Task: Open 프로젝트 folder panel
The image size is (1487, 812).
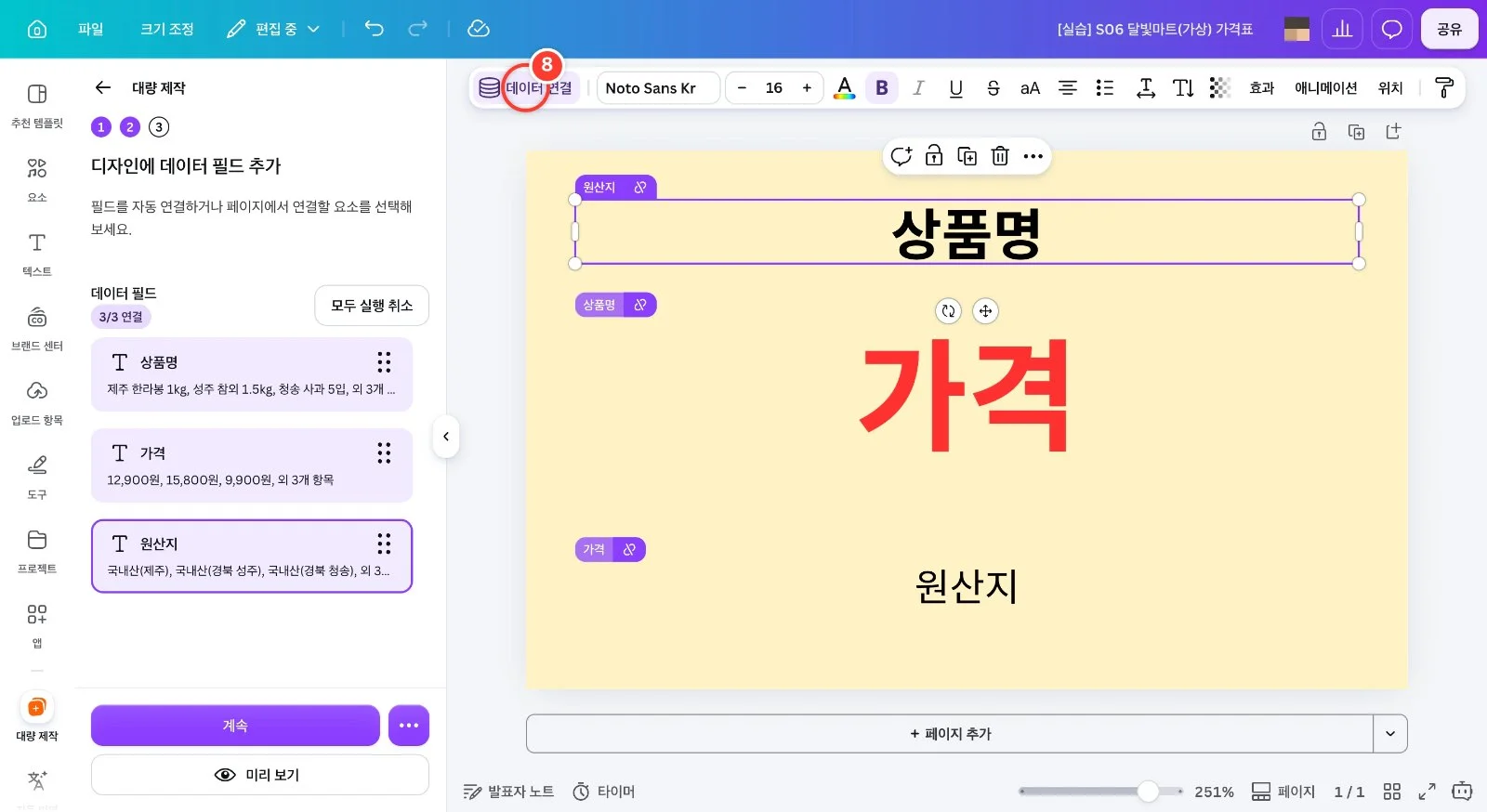Action: pos(37,551)
